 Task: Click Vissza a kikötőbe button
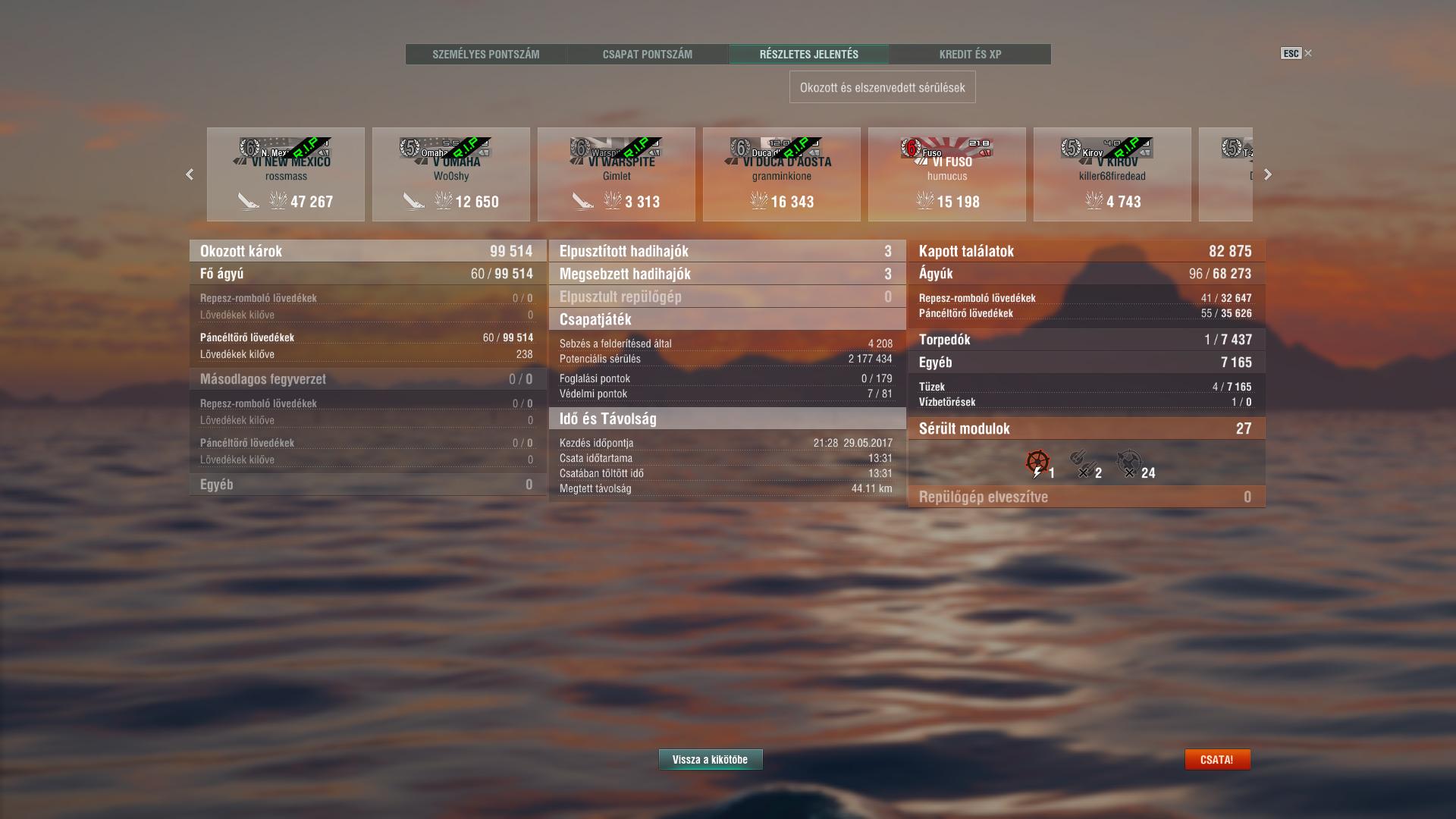point(711,759)
